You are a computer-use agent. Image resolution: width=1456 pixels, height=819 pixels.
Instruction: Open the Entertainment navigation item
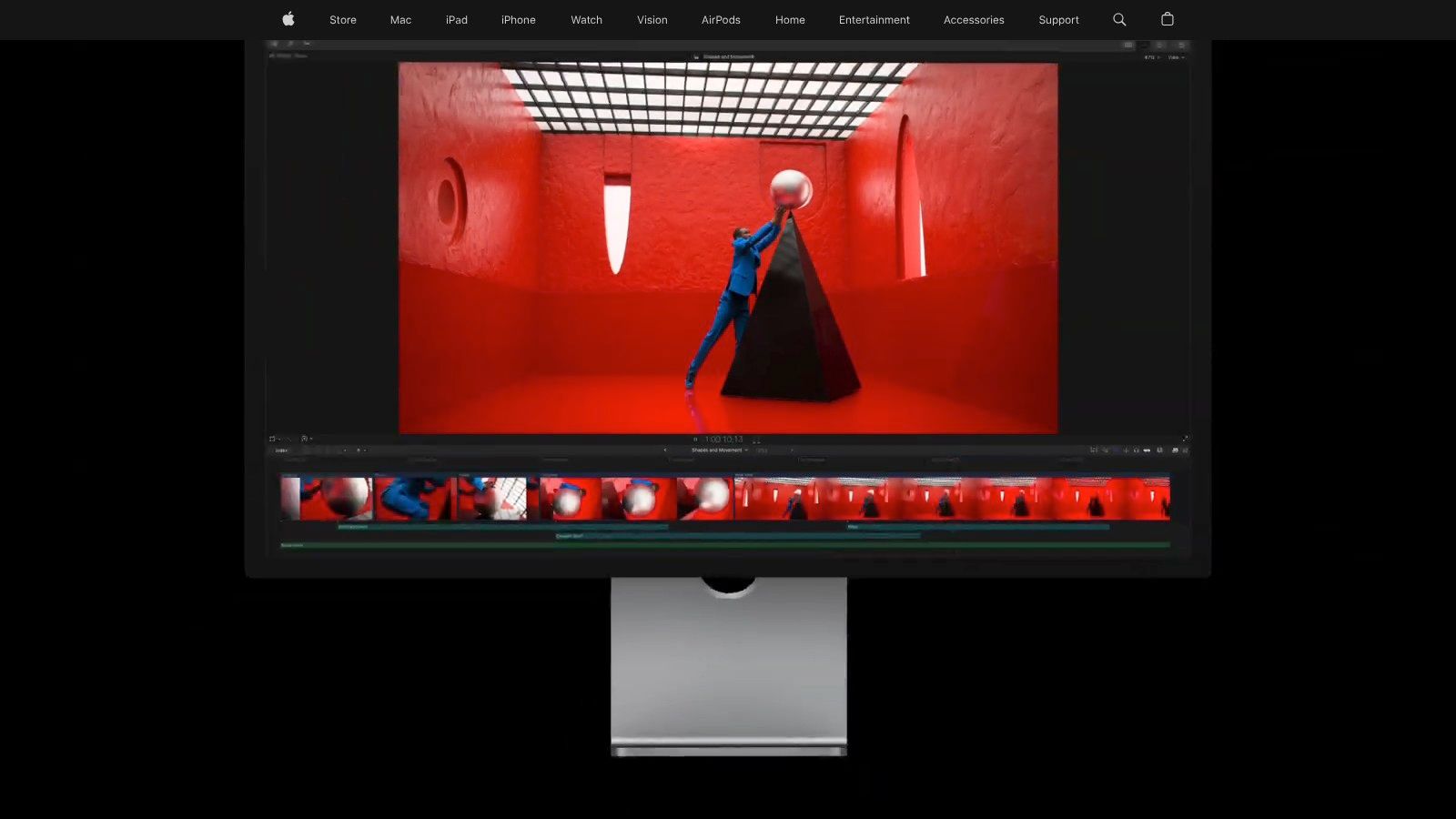click(x=875, y=20)
